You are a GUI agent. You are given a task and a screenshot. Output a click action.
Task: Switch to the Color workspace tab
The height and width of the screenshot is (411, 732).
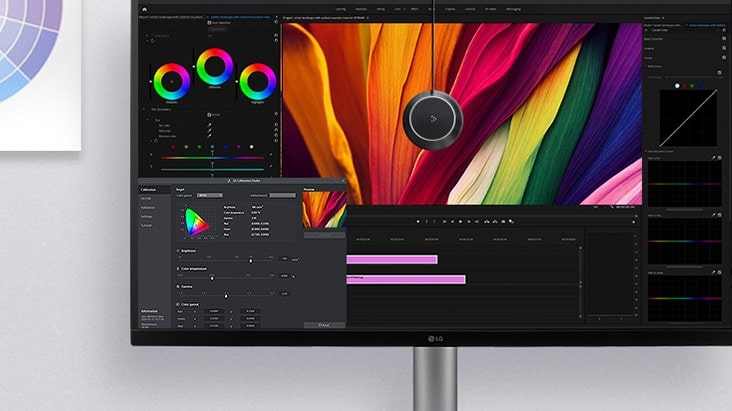click(x=398, y=9)
